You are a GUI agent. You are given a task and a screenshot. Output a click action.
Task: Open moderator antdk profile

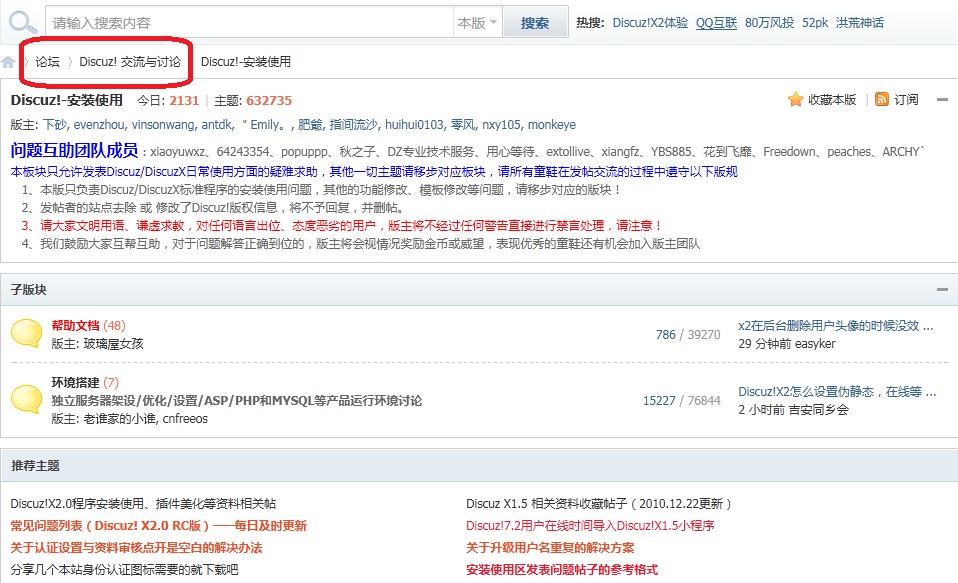pyautogui.click(x=217, y=125)
